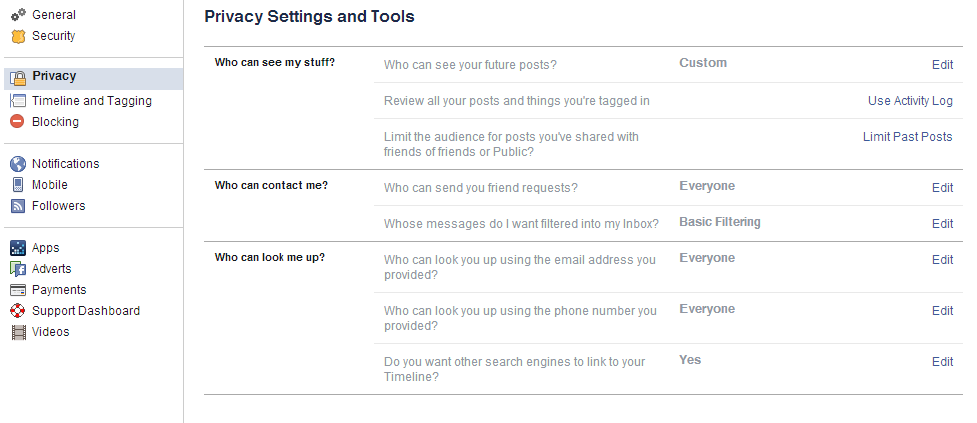977x423 pixels.
Task: Edit the phone number lookup setting
Action: [x=942, y=311]
